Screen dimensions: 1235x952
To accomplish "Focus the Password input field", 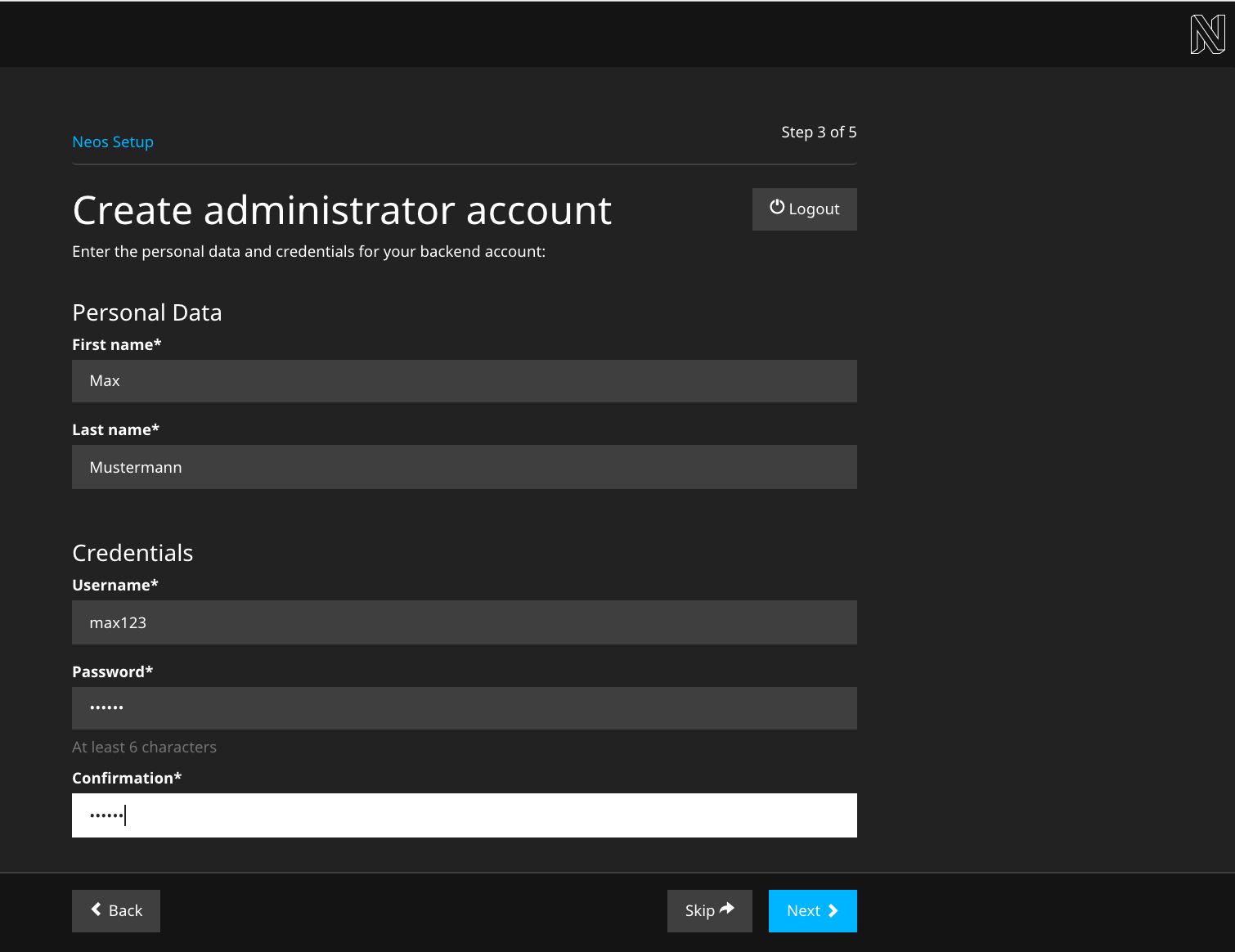I will click(464, 708).
